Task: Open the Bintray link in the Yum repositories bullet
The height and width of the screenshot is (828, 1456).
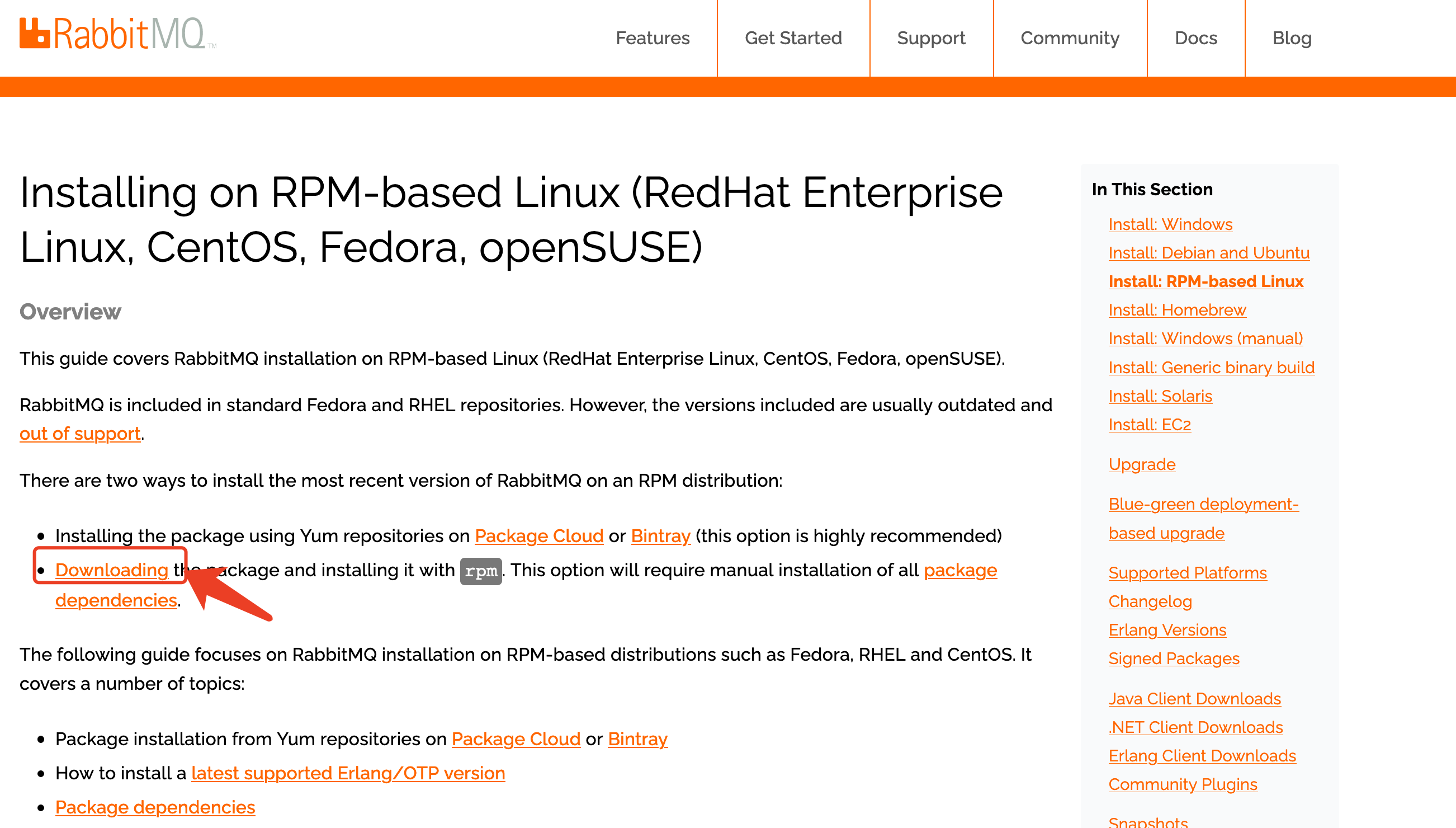Action: tap(660, 537)
